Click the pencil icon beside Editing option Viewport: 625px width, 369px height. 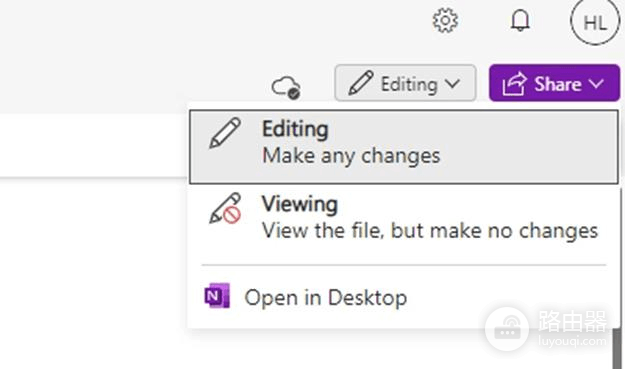pos(225,133)
